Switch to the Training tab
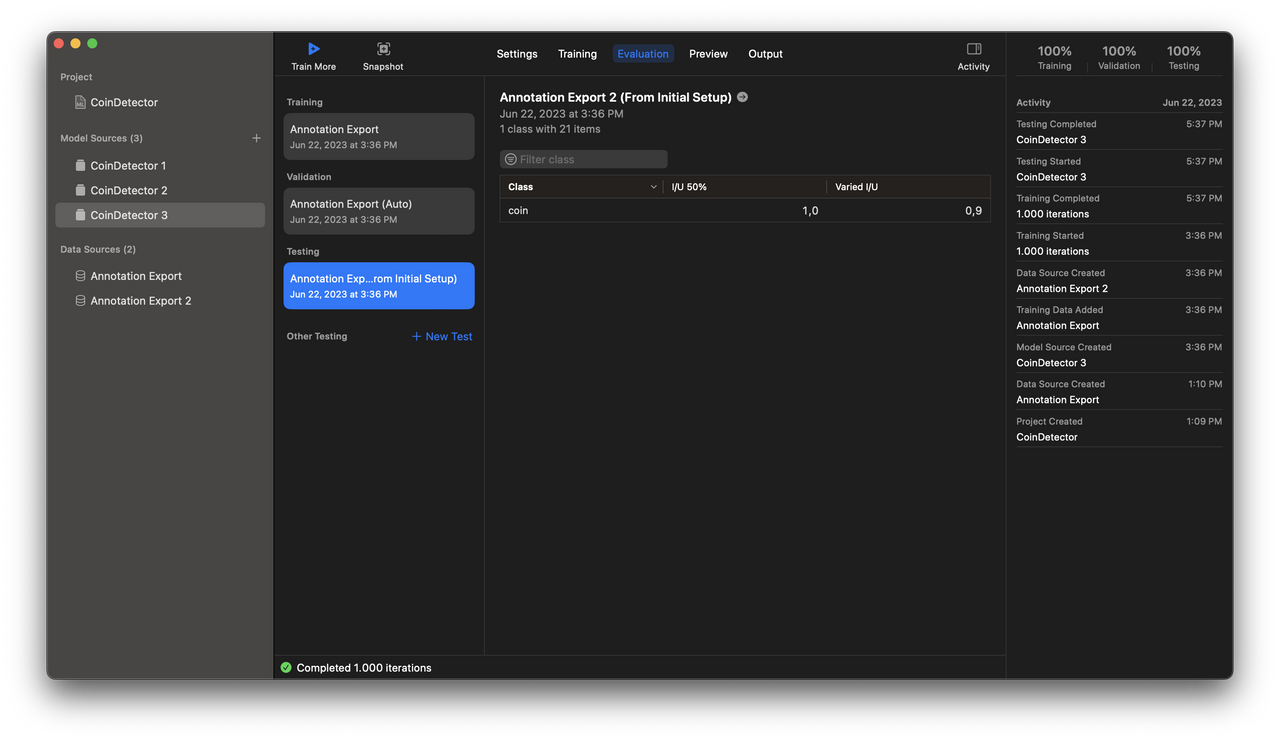This screenshot has height=741, width=1280. (x=577, y=54)
